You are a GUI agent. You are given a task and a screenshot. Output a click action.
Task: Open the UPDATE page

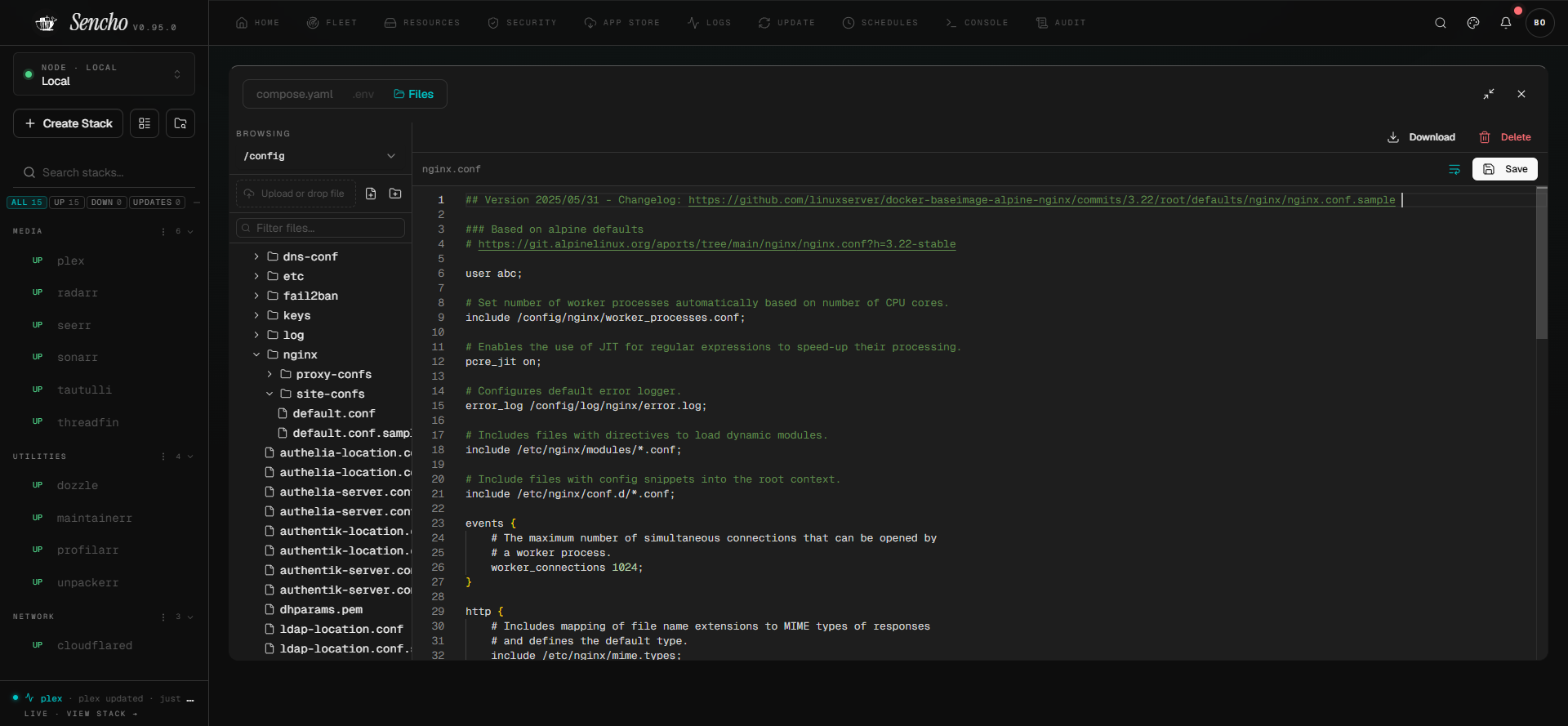click(x=786, y=23)
